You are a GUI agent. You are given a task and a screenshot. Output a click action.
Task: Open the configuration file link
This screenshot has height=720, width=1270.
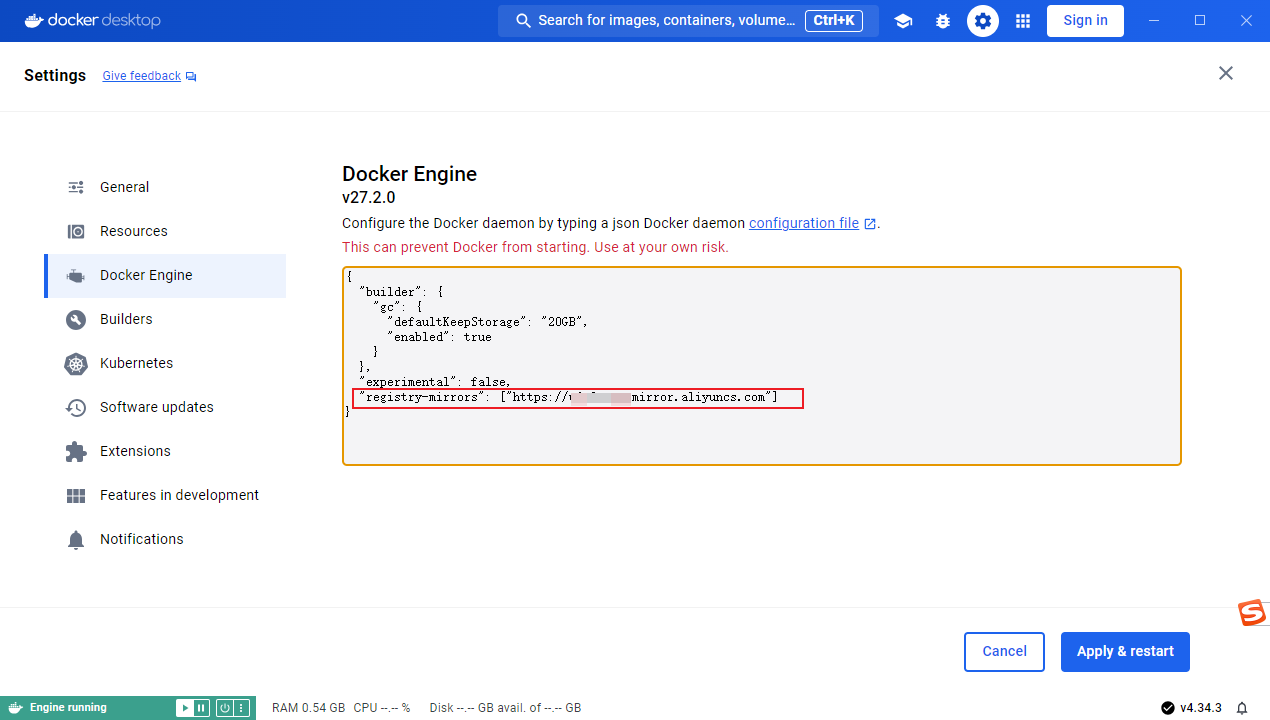tap(804, 223)
